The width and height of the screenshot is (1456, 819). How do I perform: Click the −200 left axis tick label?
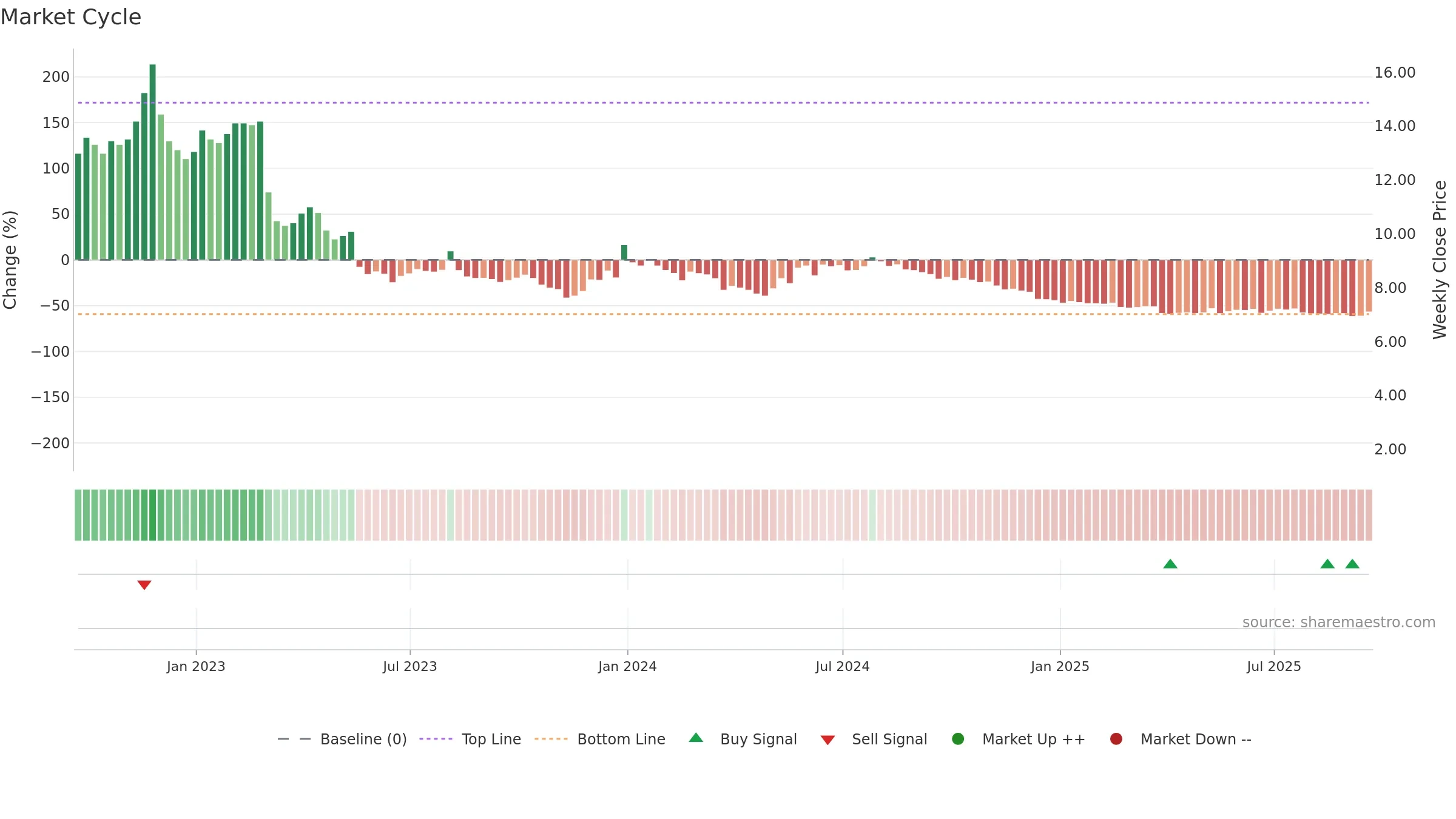[50, 443]
